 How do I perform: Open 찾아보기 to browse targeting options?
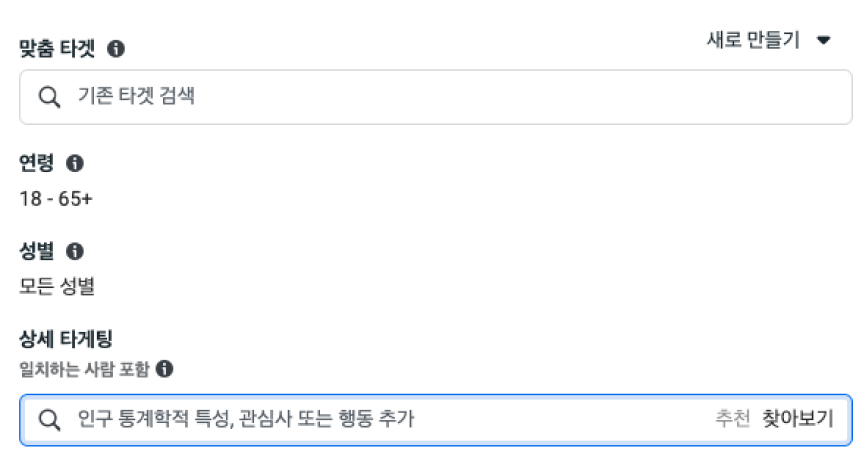797,419
